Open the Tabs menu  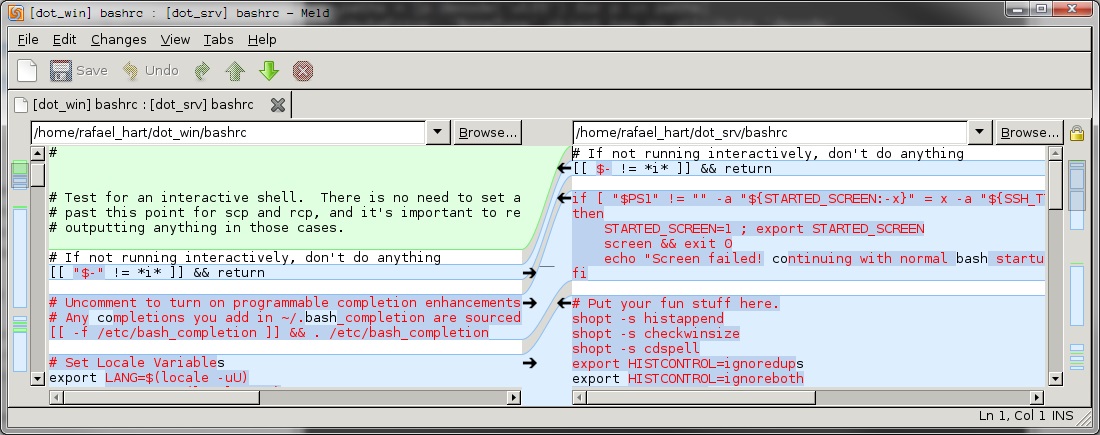coord(218,39)
